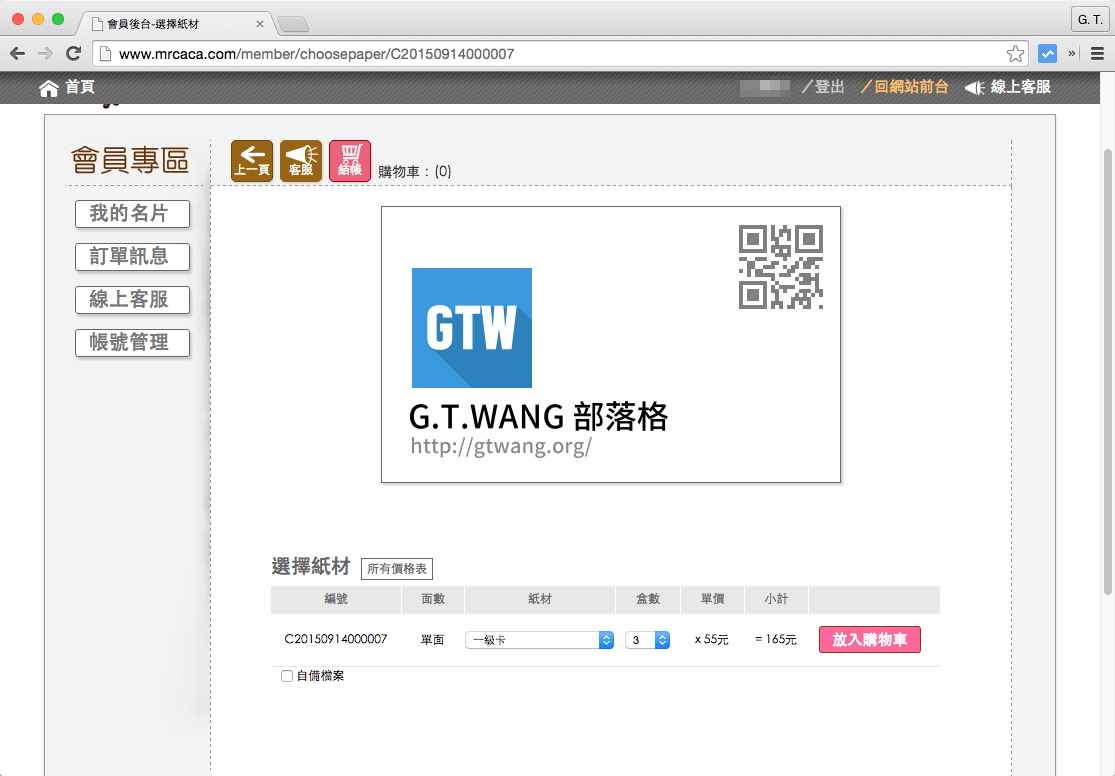Open Chrome hamburger menu icon

[1098, 54]
